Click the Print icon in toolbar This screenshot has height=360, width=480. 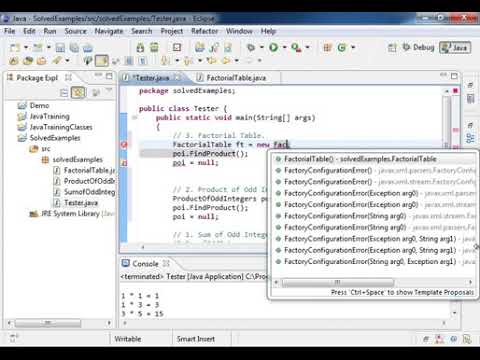click(88, 48)
